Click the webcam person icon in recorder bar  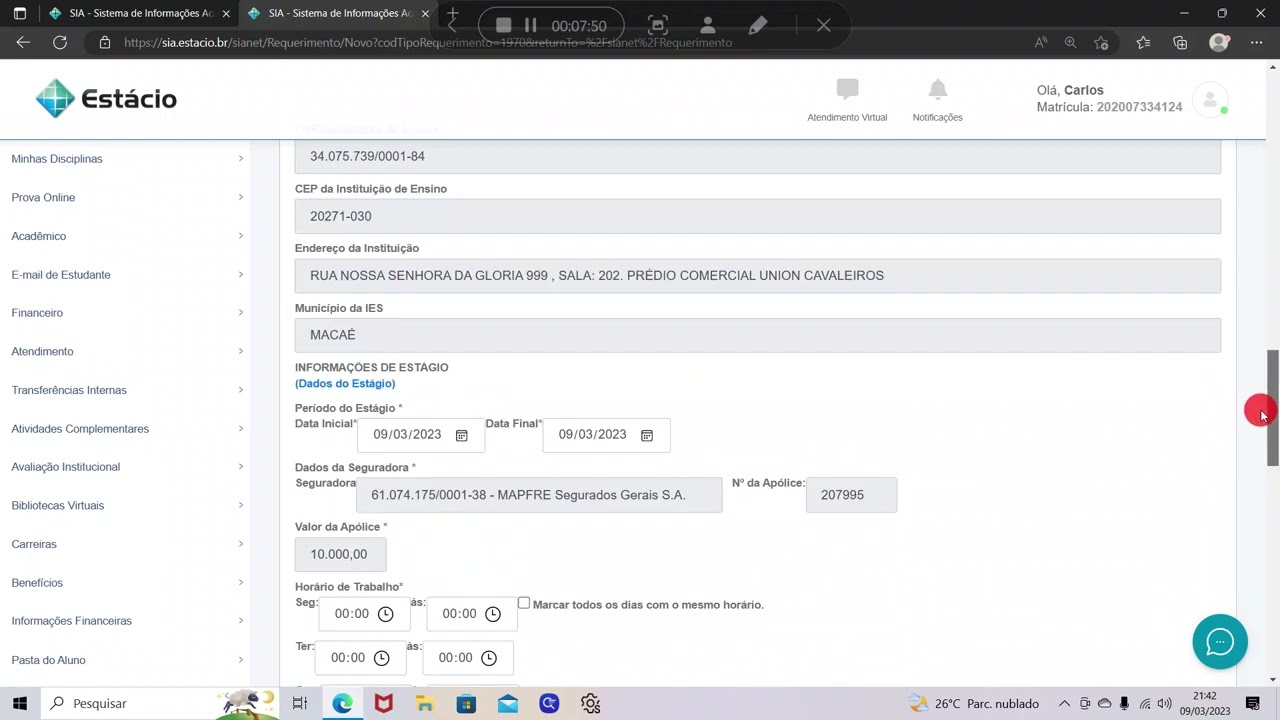coord(708,25)
